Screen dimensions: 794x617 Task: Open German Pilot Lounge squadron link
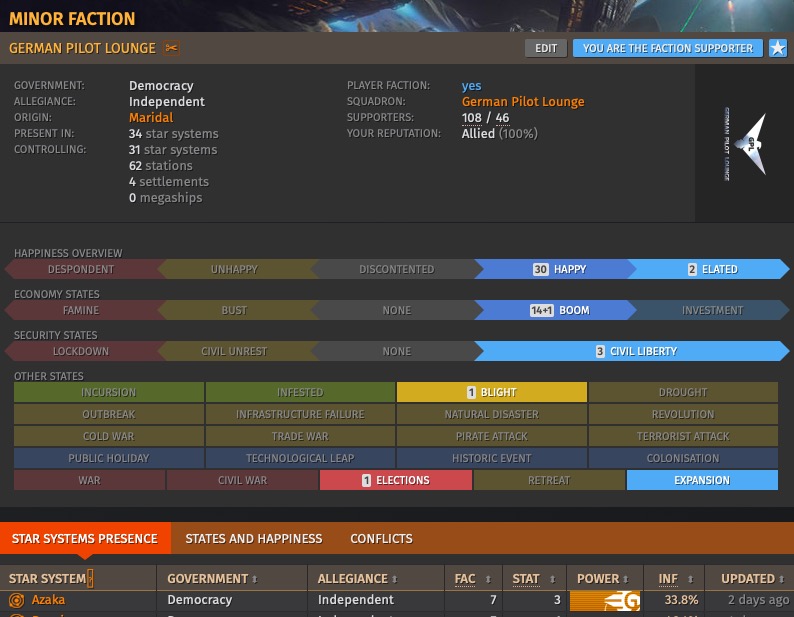tap(523, 102)
